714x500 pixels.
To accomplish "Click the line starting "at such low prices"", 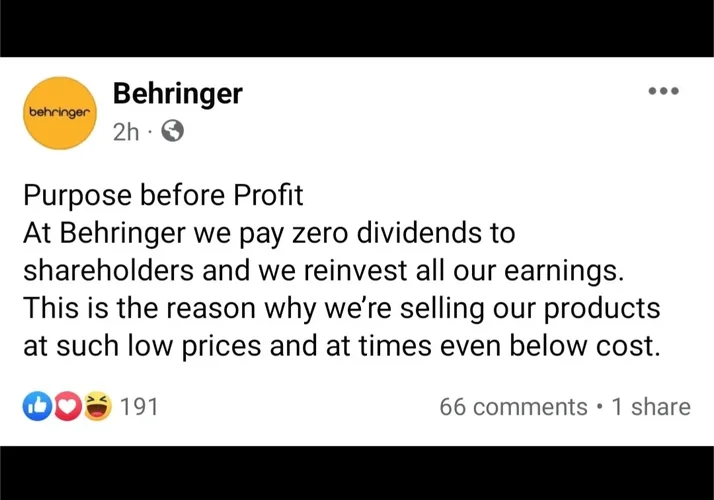I will tap(342, 346).
